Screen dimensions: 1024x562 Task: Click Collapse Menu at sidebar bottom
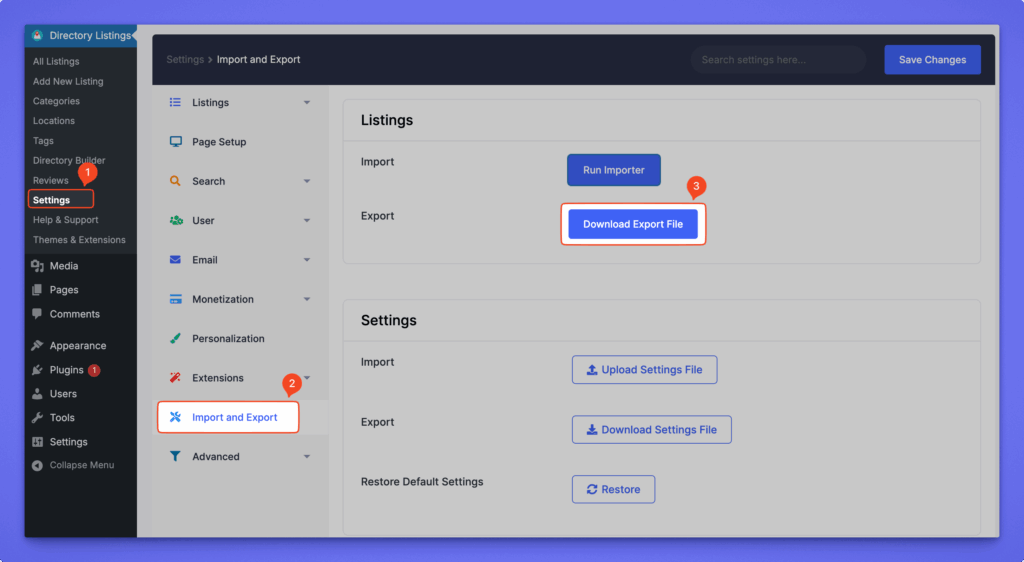81,465
